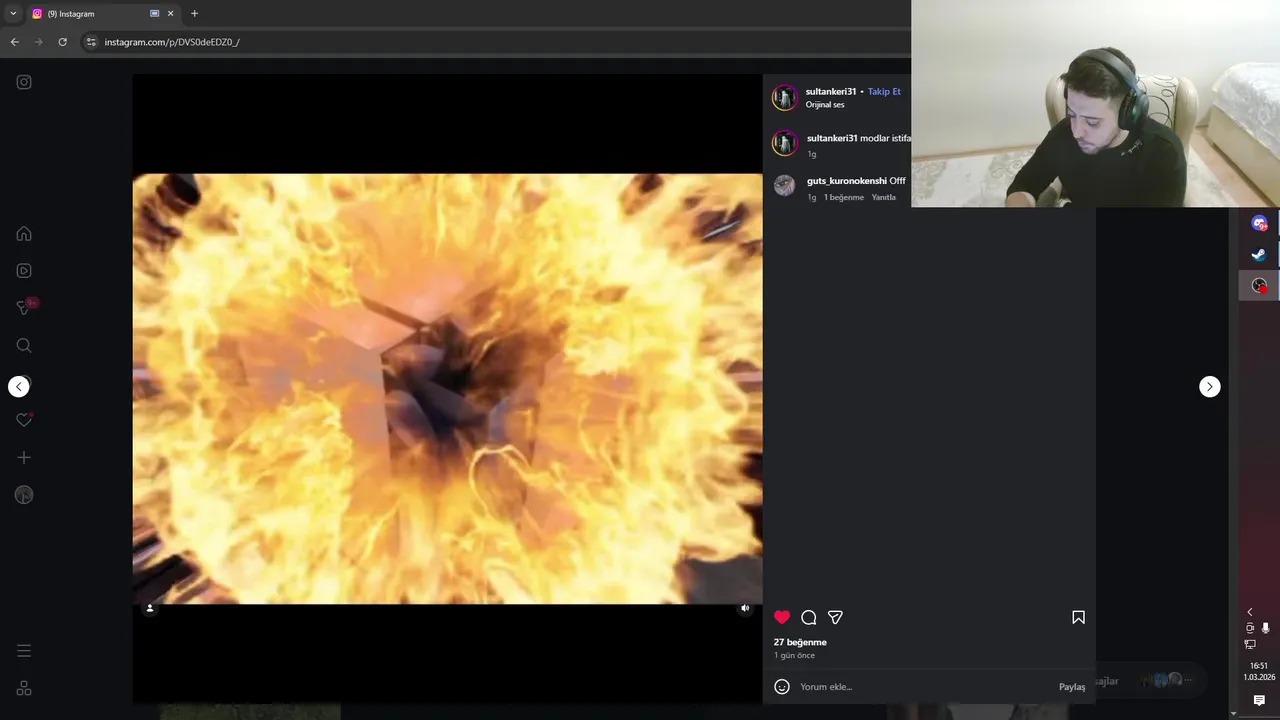Open sultankeri31 profile from post header
The width and height of the screenshot is (1280, 720).
(831, 91)
